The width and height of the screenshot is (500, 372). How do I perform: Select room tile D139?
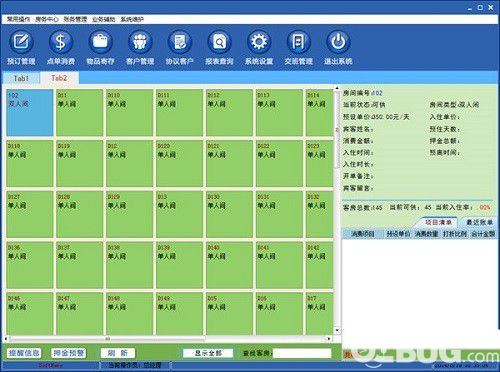(179, 265)
